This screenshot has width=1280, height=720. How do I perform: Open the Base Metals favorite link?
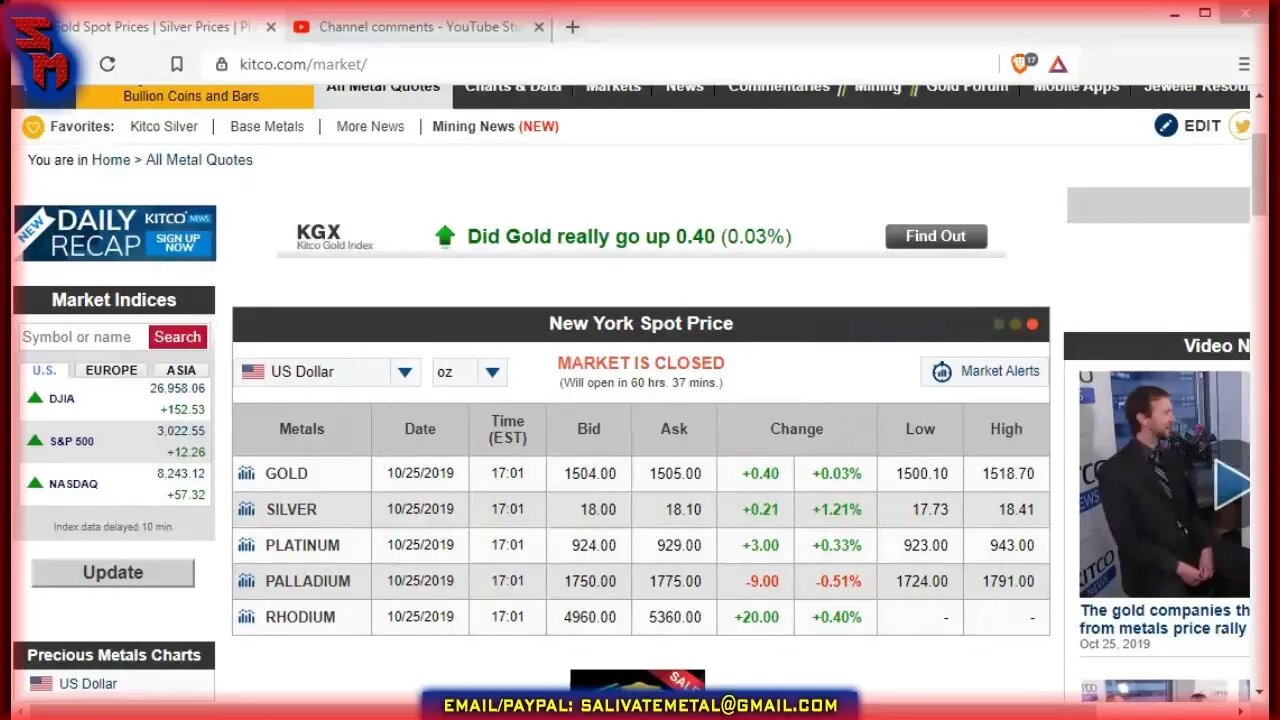tap(267, 126)
